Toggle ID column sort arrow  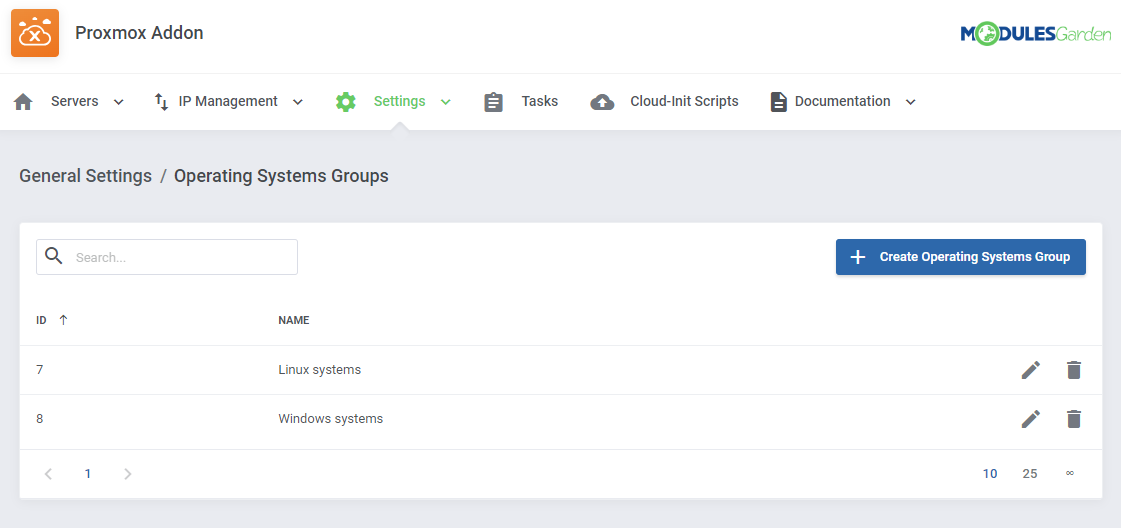click(63, 320)
